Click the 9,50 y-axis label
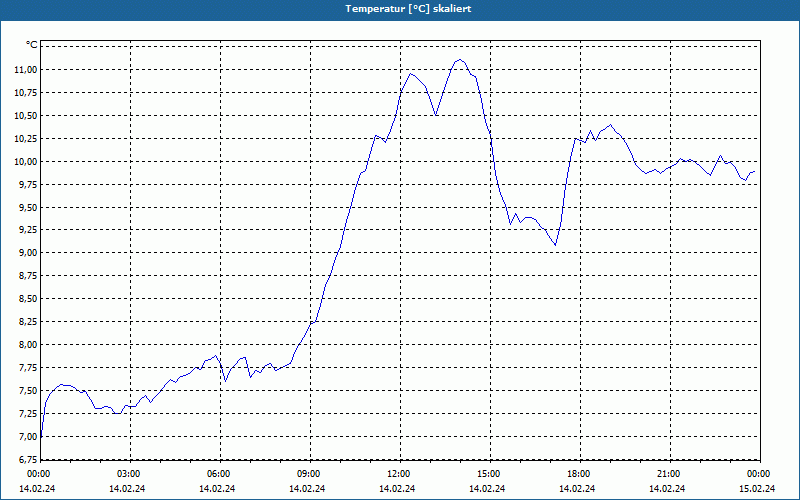800x500 pixels. [28, 207]
